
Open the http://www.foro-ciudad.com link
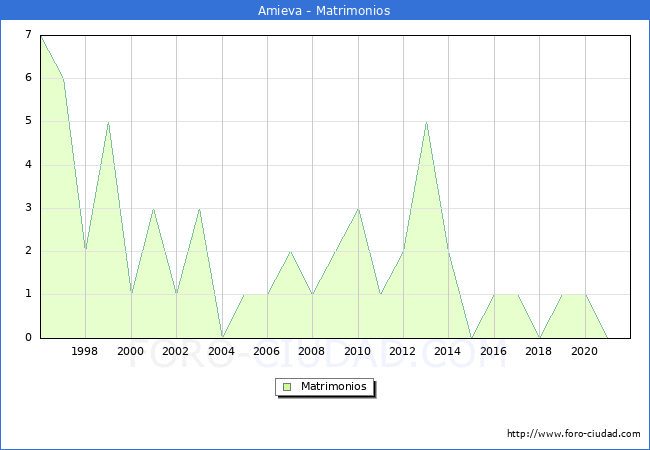tap(574, 434)
